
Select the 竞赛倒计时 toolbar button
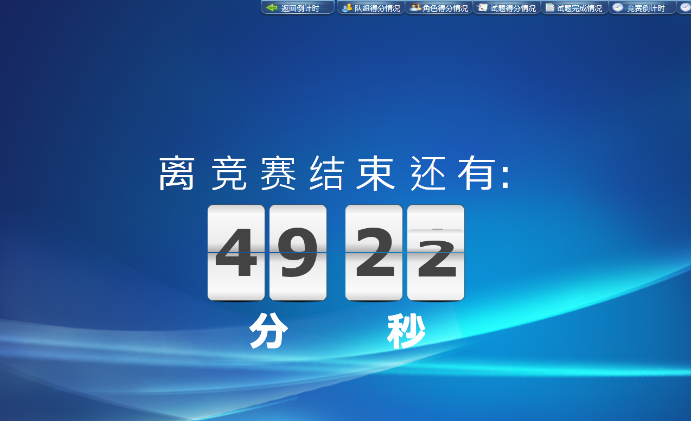point(645,8)
